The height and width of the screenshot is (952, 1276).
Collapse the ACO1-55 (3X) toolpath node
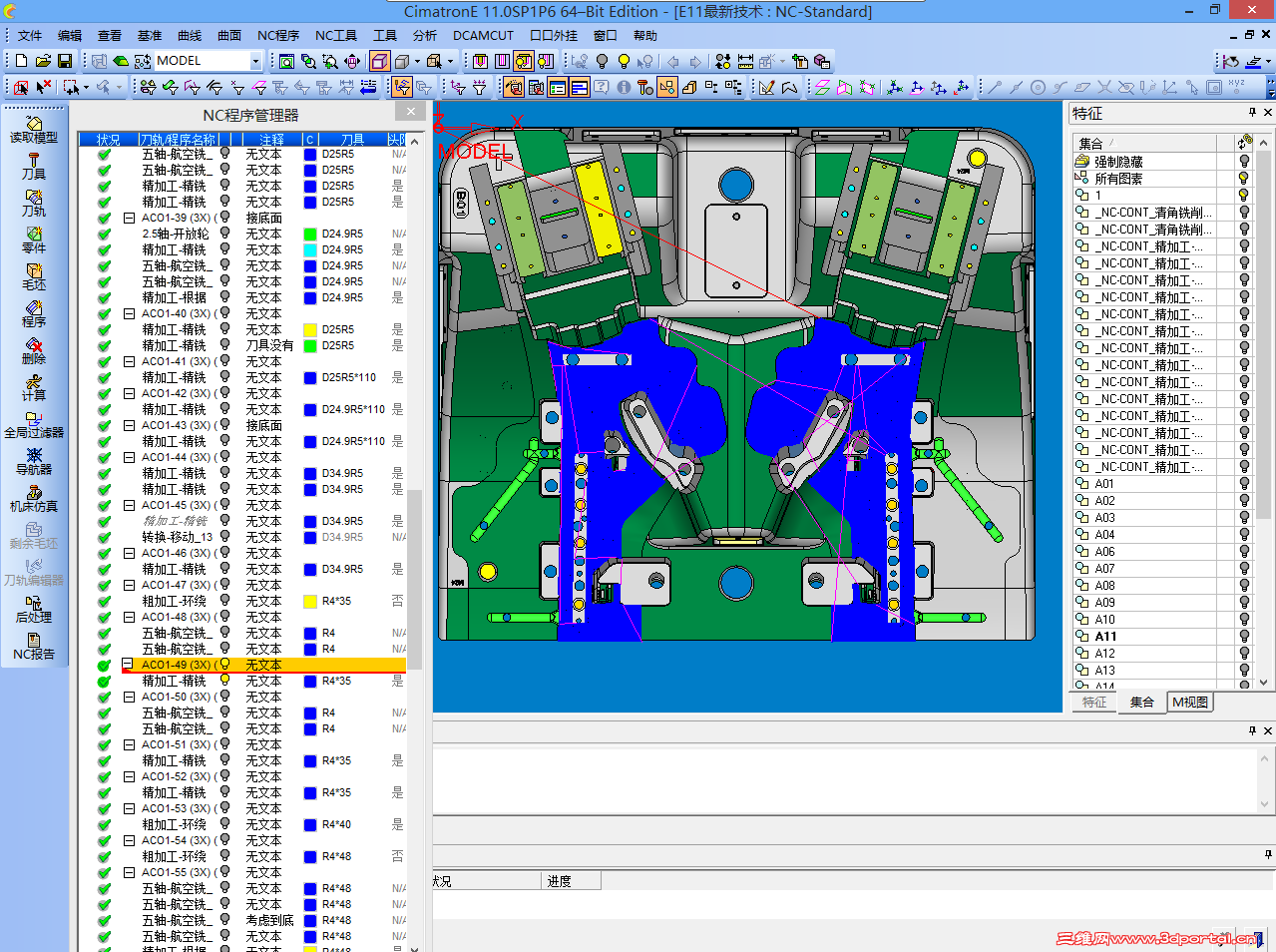[129, 872]
